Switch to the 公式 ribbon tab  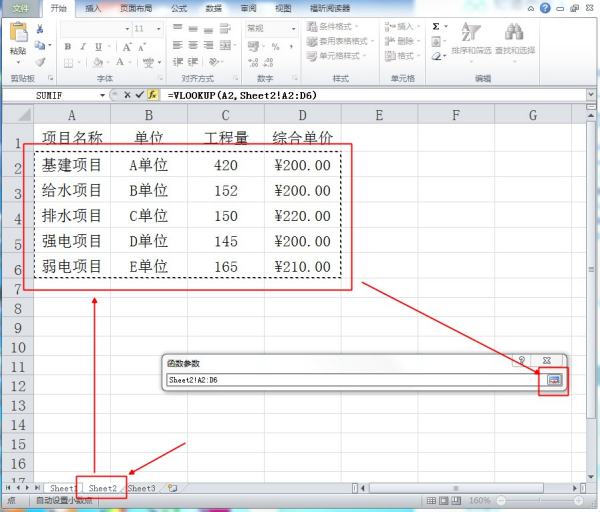(178, 7)
